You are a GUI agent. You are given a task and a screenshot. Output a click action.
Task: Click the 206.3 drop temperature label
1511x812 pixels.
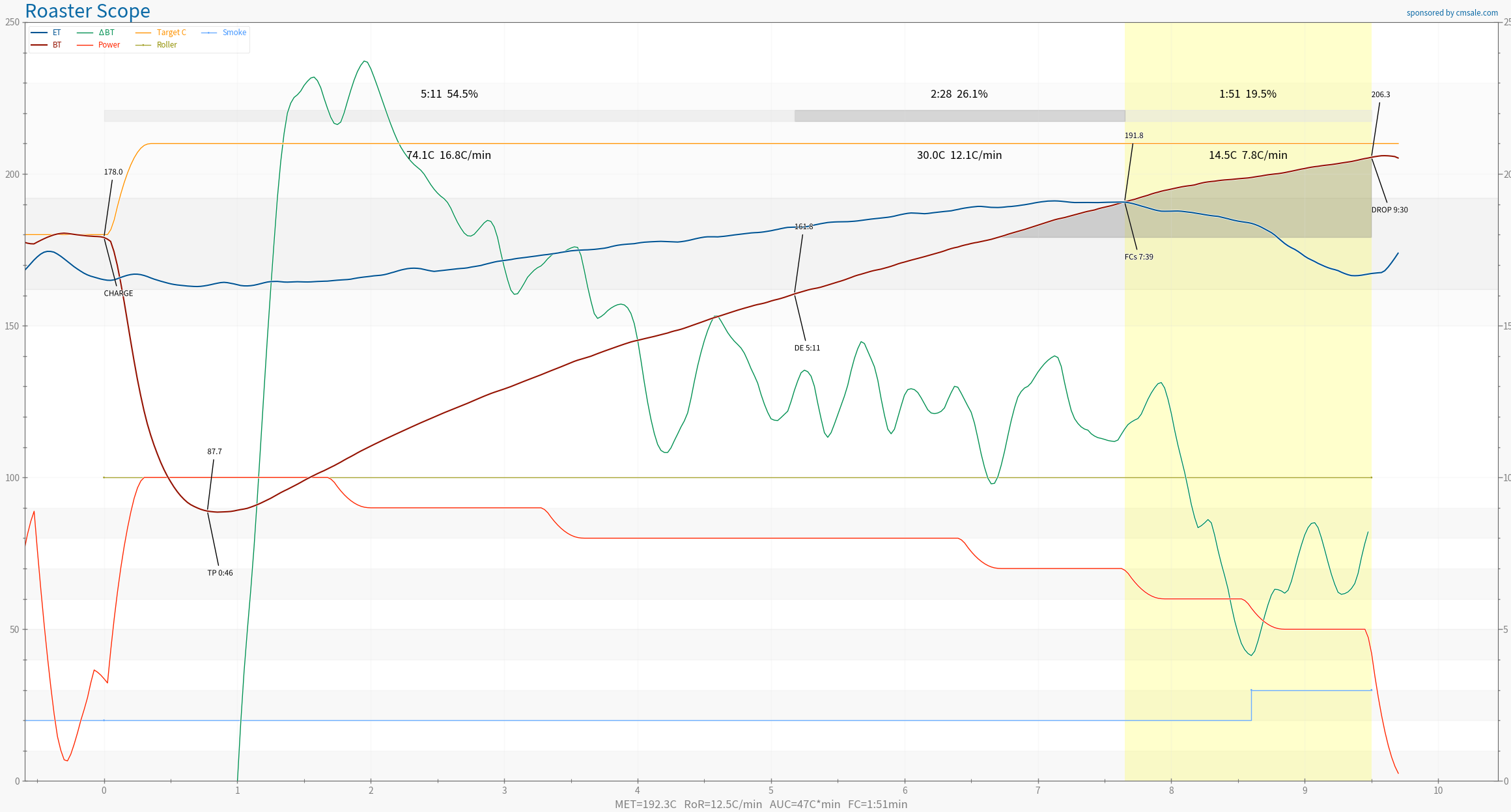point(1380,95)
